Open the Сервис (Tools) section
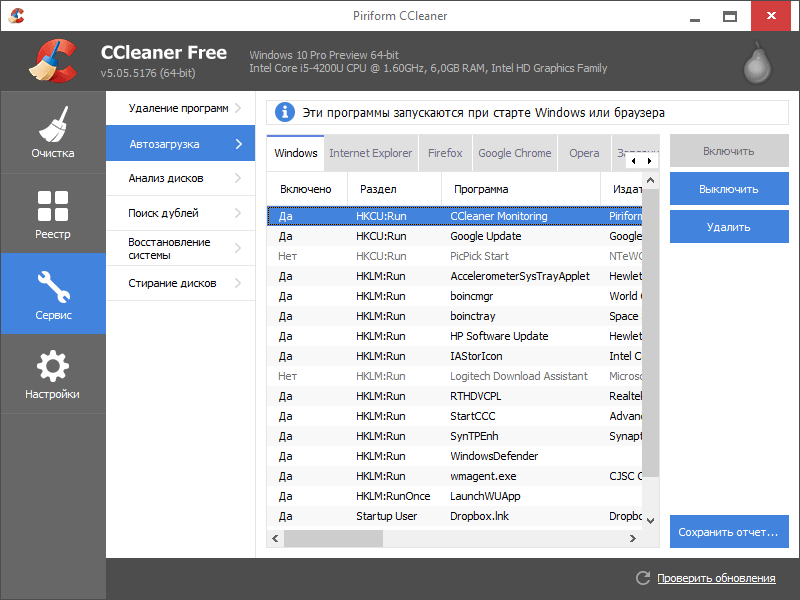800x600 pixels. 53,294
